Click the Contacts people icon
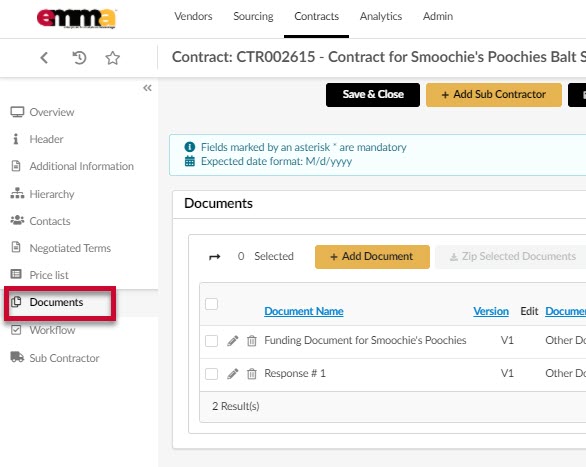The width and height of the screenshot is (586, 467). point(17,220)
